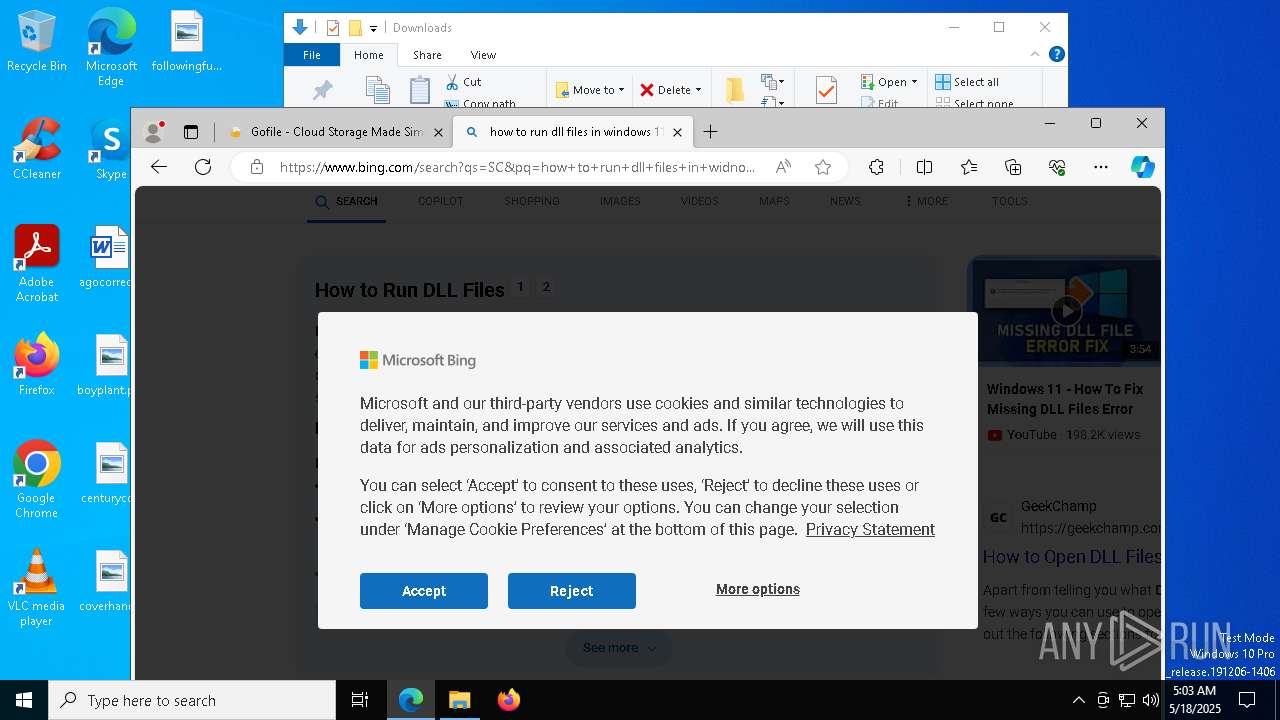View site information lock icon
This screenshot has height=720, width=1280.
(x=257, y=167)
